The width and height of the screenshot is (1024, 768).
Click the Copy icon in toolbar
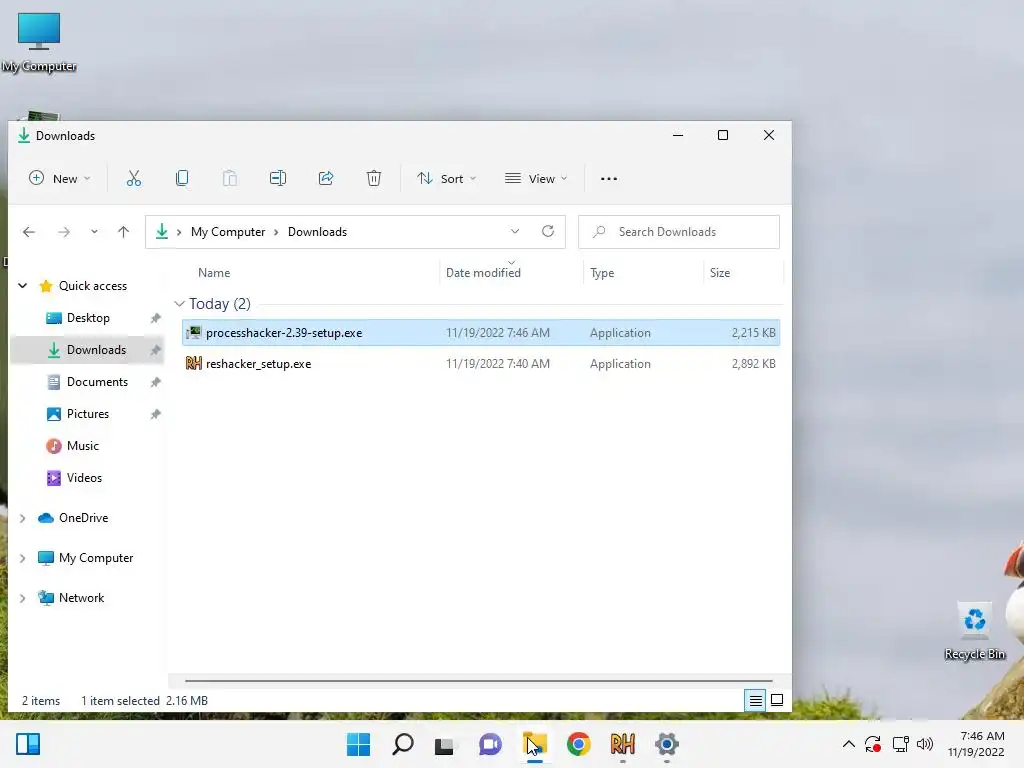point(182,178)
